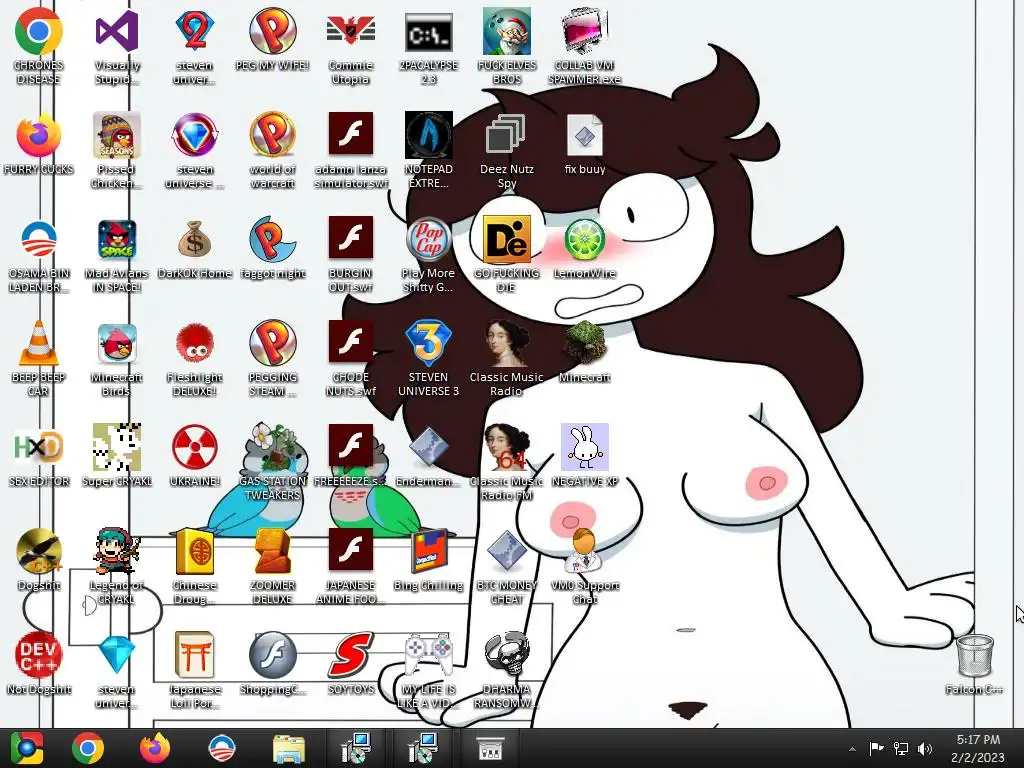Select the world of warcraft icon

[x=272, y=135]
